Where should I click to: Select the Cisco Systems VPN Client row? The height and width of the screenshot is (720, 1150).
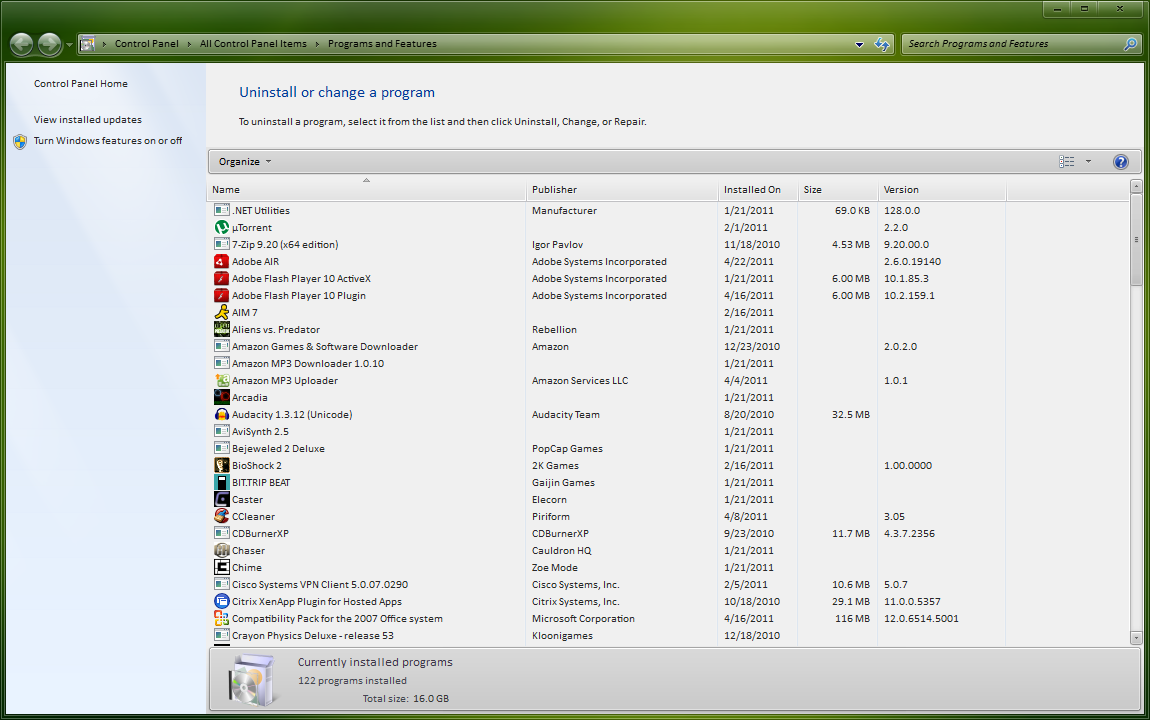[x=667, y=584]
